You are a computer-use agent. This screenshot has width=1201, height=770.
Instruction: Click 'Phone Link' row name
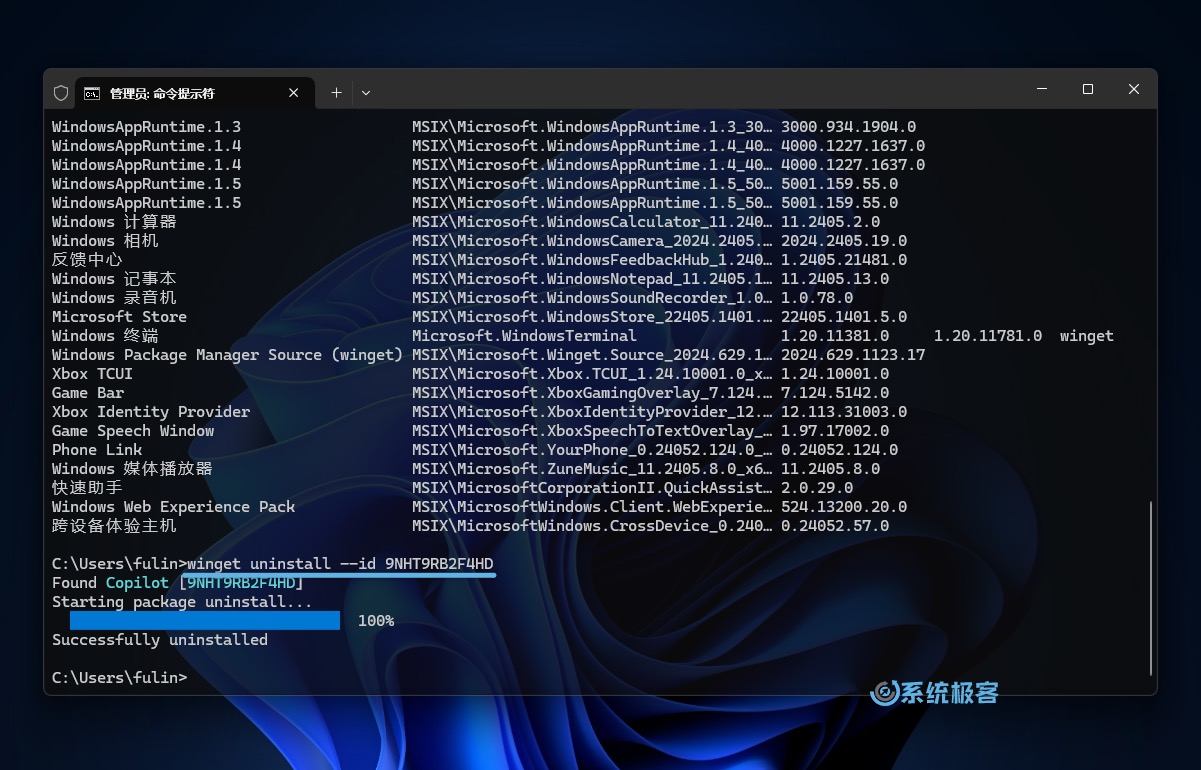coord(97,450)
